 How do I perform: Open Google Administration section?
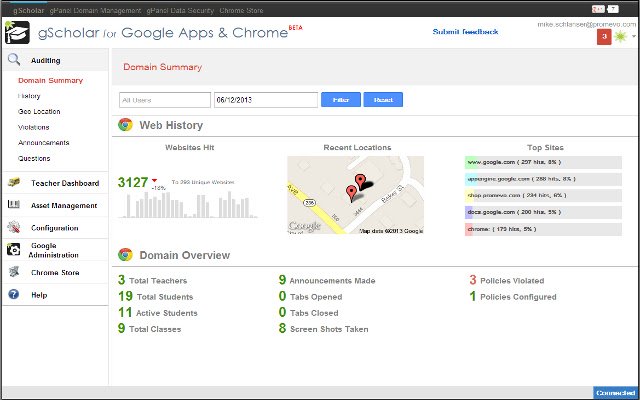pyautogui.click(x=53, y=250)
